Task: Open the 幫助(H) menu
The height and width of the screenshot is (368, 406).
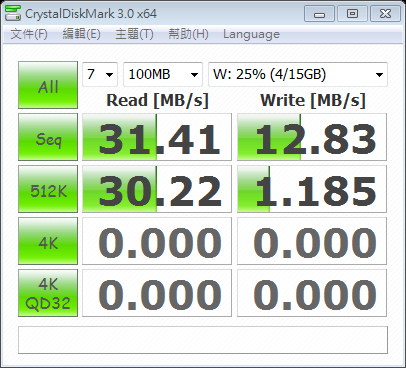Action: [188, 34]
